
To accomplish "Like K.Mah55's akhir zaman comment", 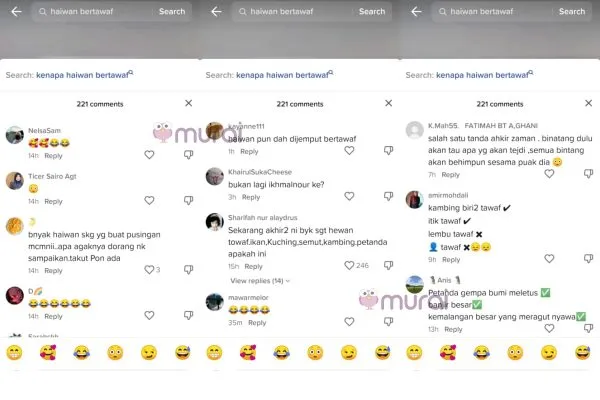I will [x=549, y=174].
